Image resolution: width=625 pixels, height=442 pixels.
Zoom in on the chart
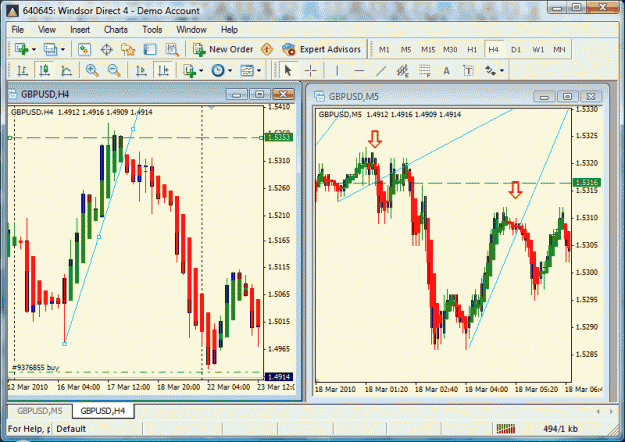coord(92,71)
